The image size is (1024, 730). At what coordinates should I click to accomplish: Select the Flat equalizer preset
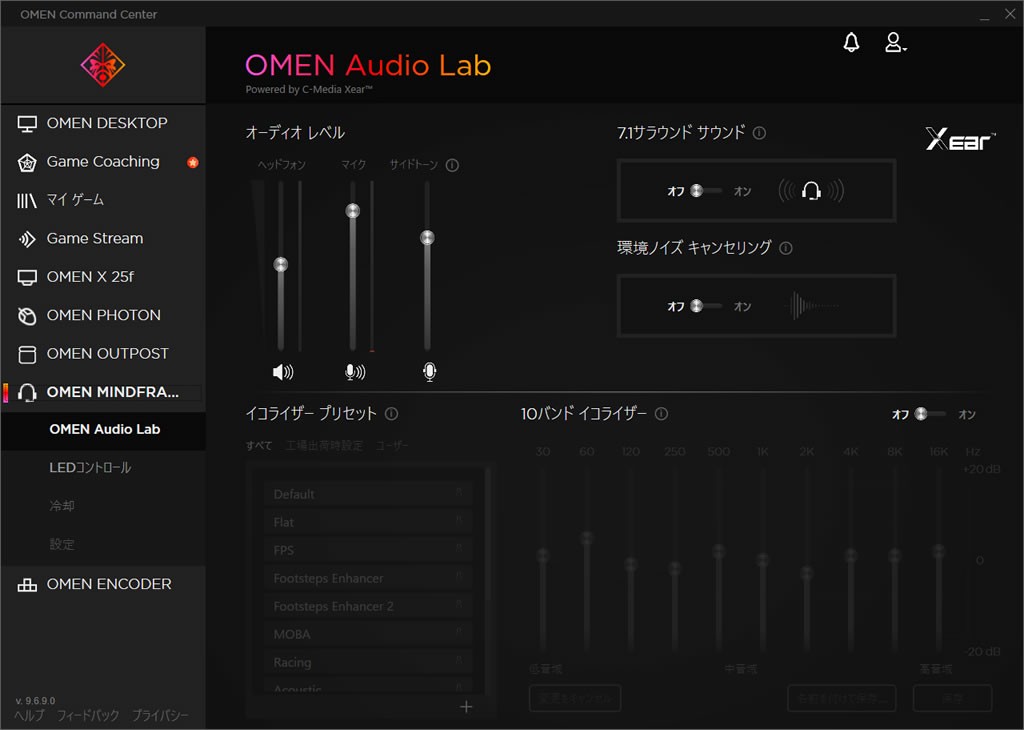[368, 522]
